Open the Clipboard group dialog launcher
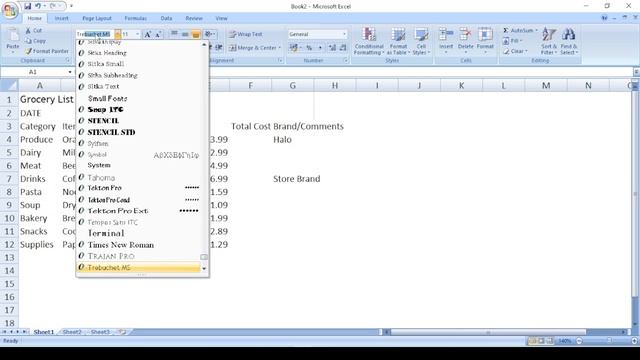Screen dimensions: 640x360 tap(68, 60)
